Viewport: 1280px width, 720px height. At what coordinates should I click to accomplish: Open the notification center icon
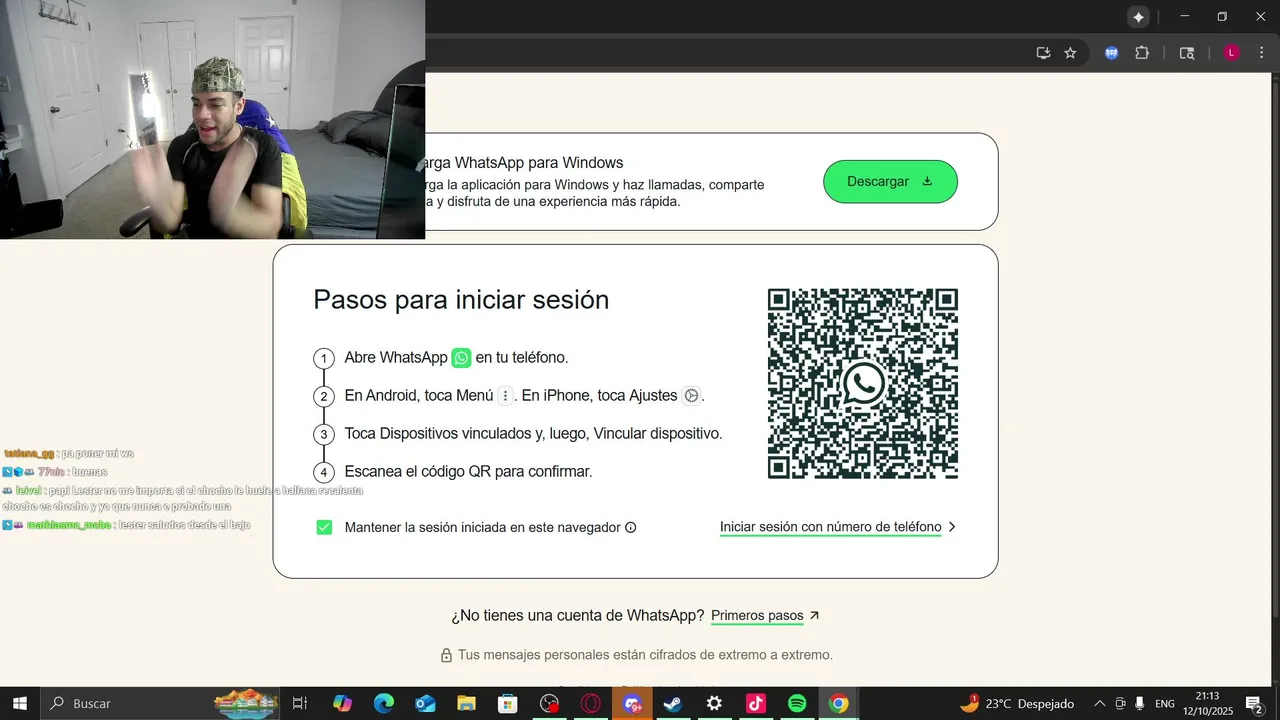pos(1253,704)
